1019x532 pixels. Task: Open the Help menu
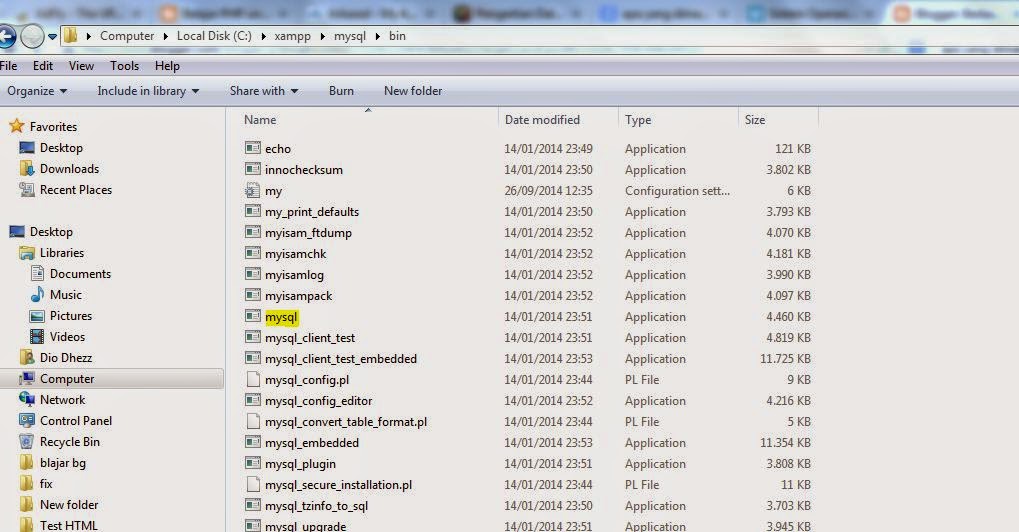[167, 66]
